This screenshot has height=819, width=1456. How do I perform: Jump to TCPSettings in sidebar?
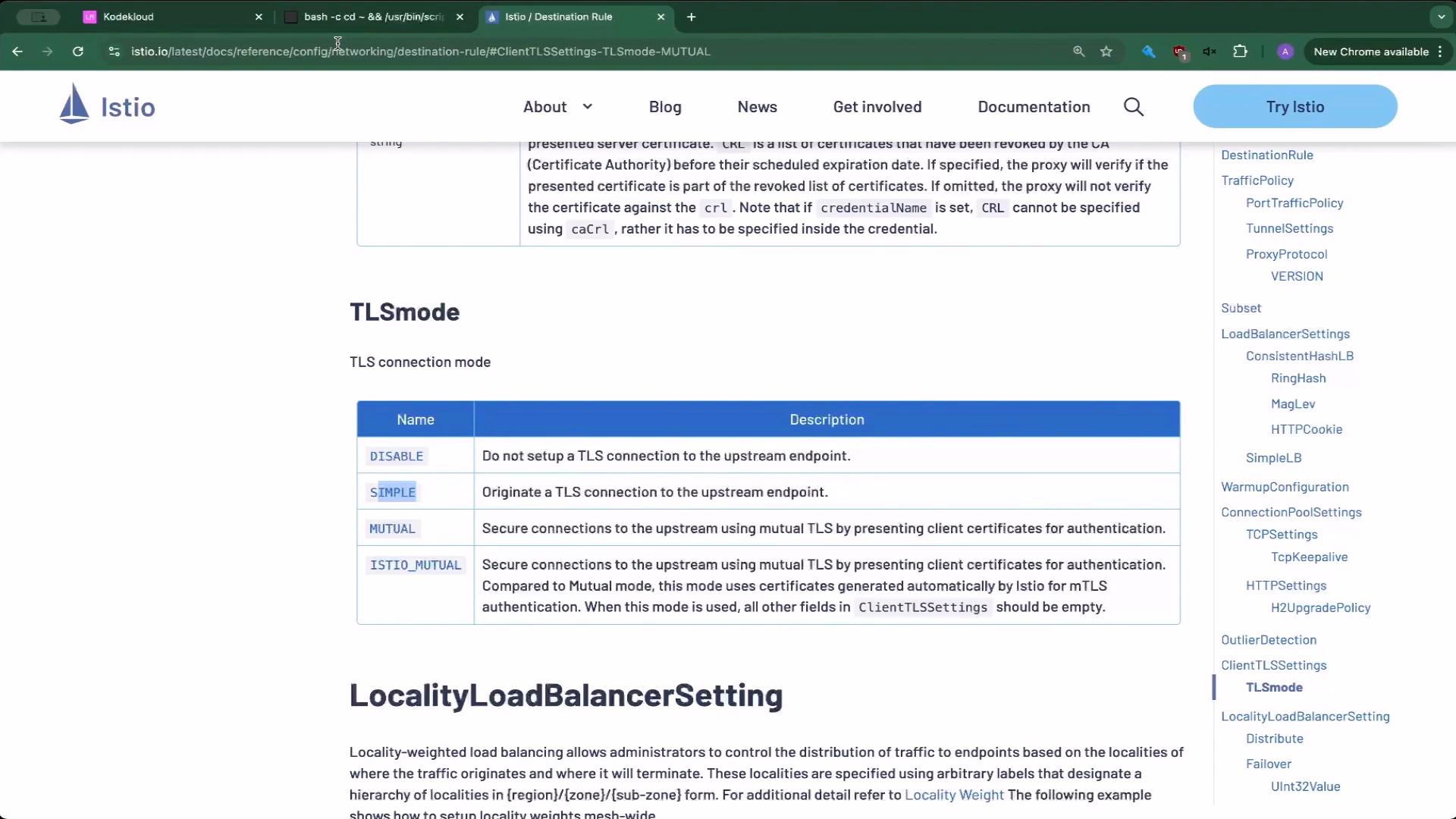click(x=1282, y=535)
